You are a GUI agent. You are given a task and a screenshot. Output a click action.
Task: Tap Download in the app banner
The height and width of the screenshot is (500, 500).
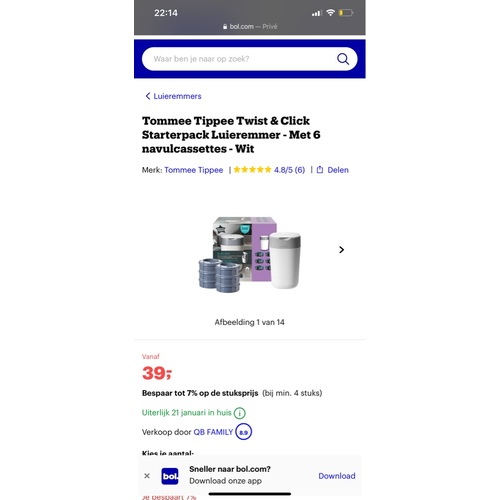pyautogui.click(x=337, y=476)
